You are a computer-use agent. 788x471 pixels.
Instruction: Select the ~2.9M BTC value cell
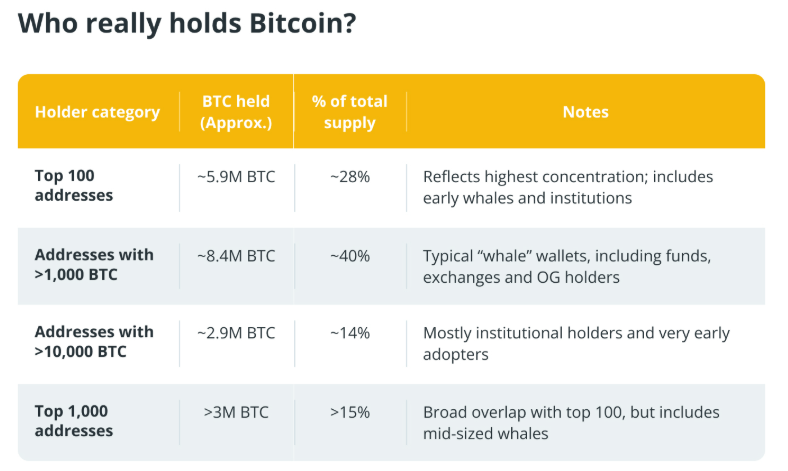point(236,332)
